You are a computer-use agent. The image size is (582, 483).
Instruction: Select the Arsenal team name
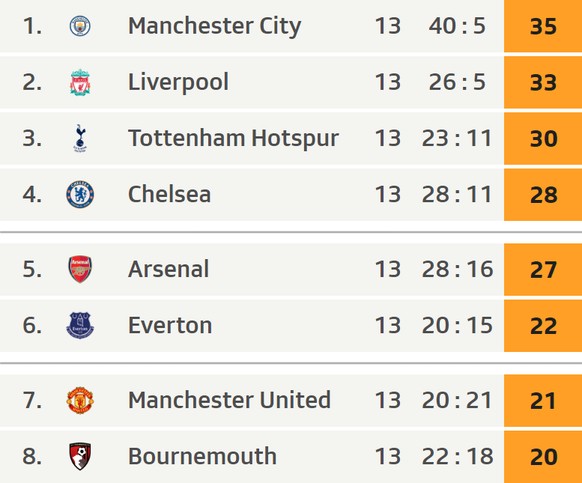pos(169,269)
